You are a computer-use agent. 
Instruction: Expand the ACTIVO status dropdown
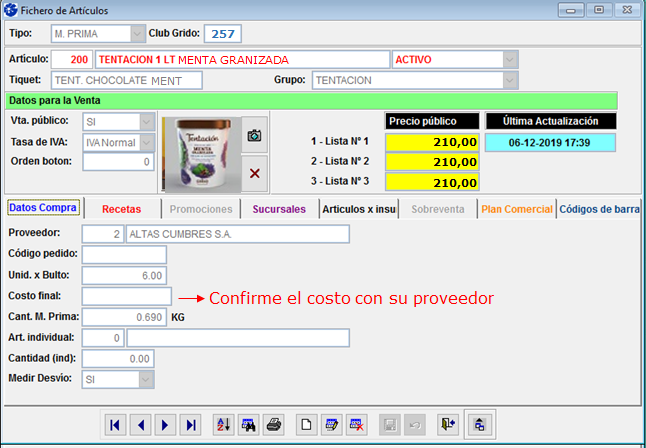coord(510,59)
